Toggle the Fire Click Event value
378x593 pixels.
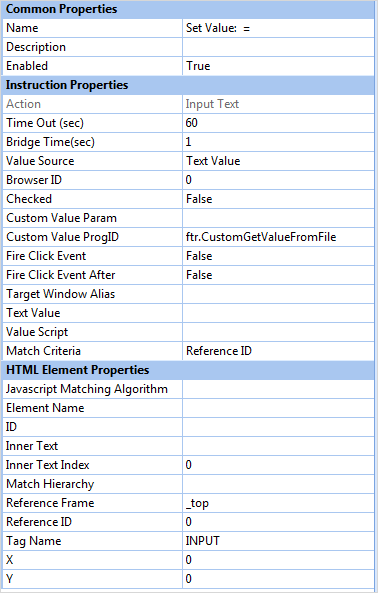(x=279, y=256)
